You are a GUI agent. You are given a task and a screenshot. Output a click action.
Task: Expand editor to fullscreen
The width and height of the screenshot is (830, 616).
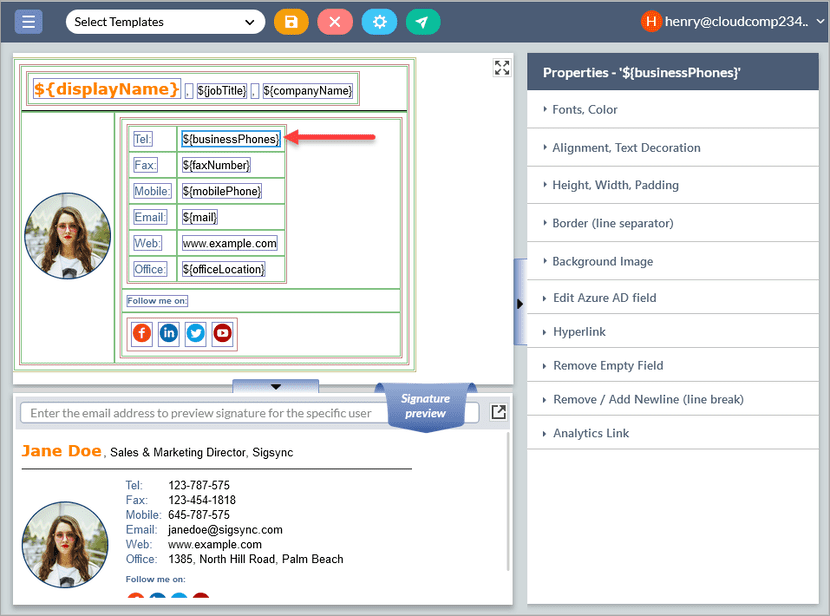[x=502, y=68]
